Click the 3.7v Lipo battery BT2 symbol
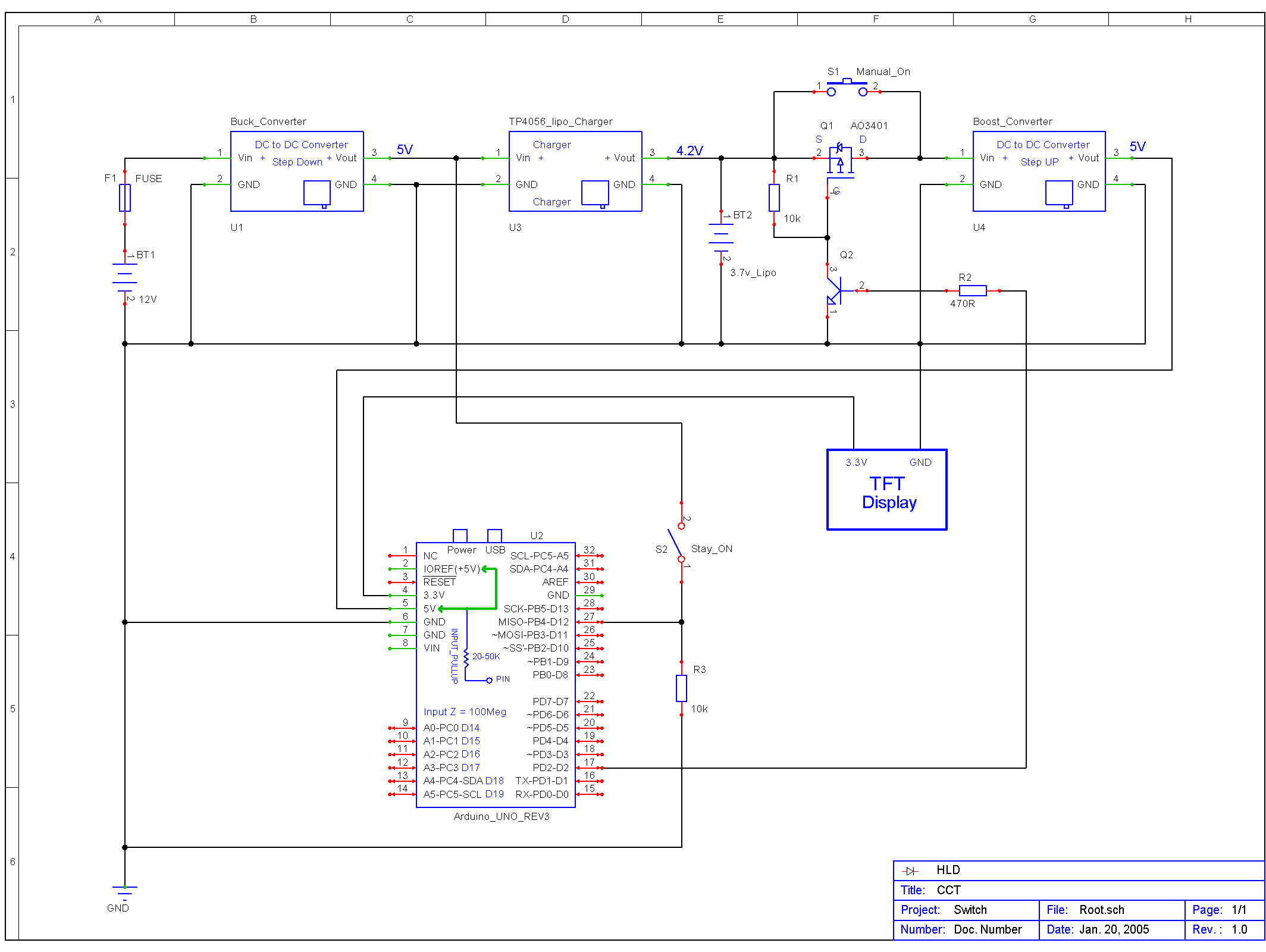The width and height of the screenshot is (1266, 952). pos(722,238)
